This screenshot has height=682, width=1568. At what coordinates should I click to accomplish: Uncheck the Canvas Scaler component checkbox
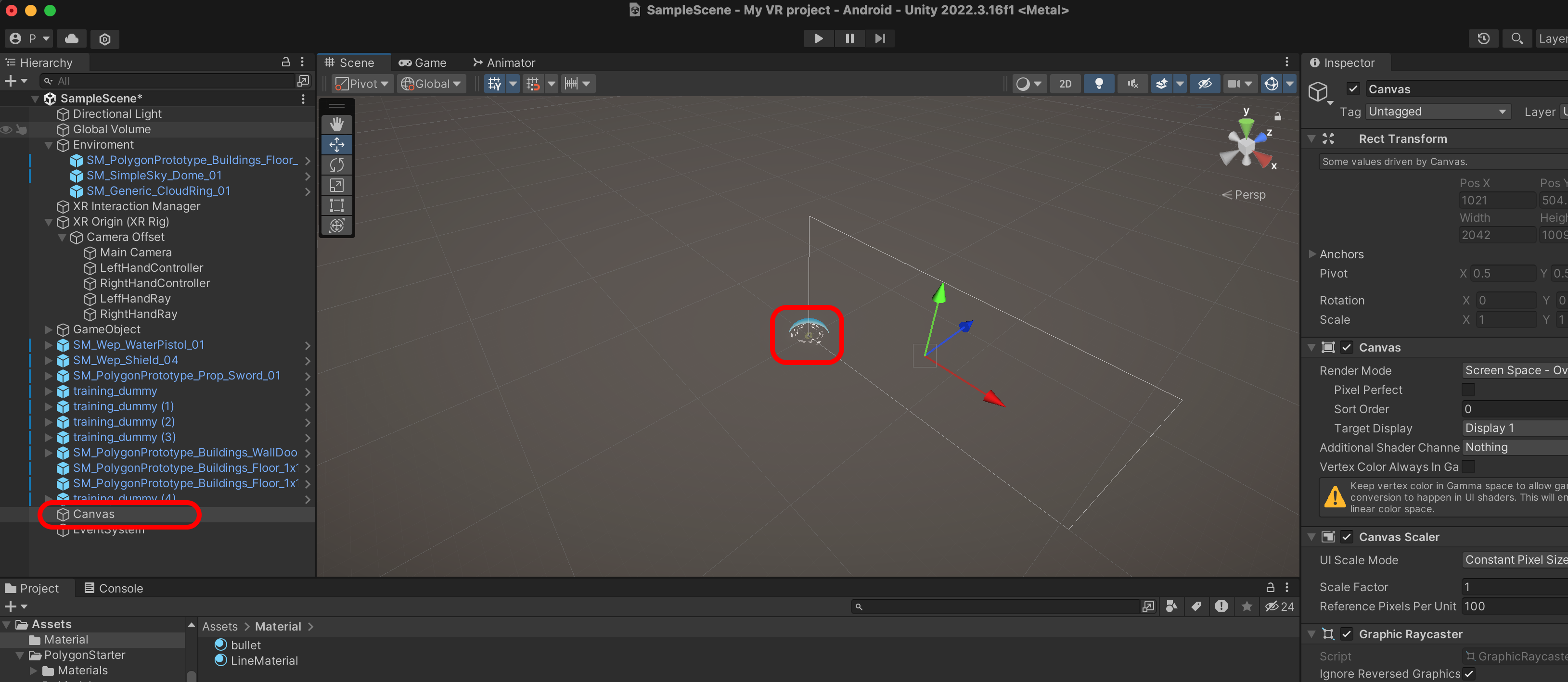(x=1347, y=537)
